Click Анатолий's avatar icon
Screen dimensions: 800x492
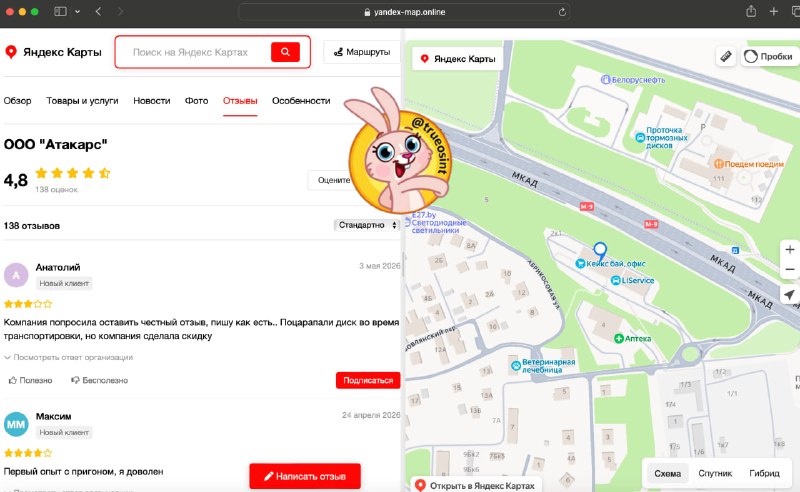pos(16,275)
